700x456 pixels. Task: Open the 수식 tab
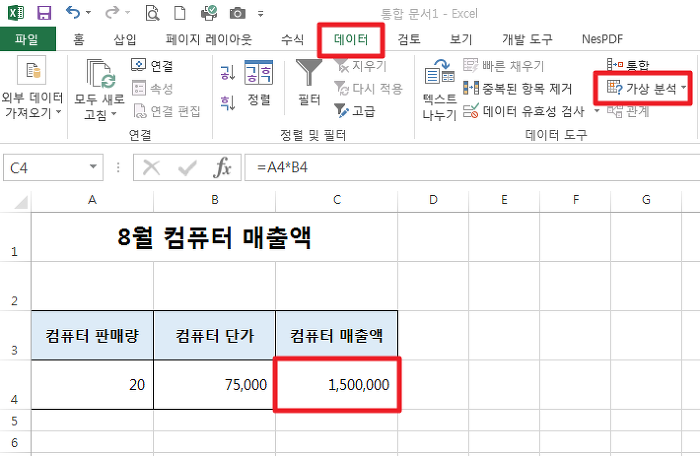[x=292, y=39]
